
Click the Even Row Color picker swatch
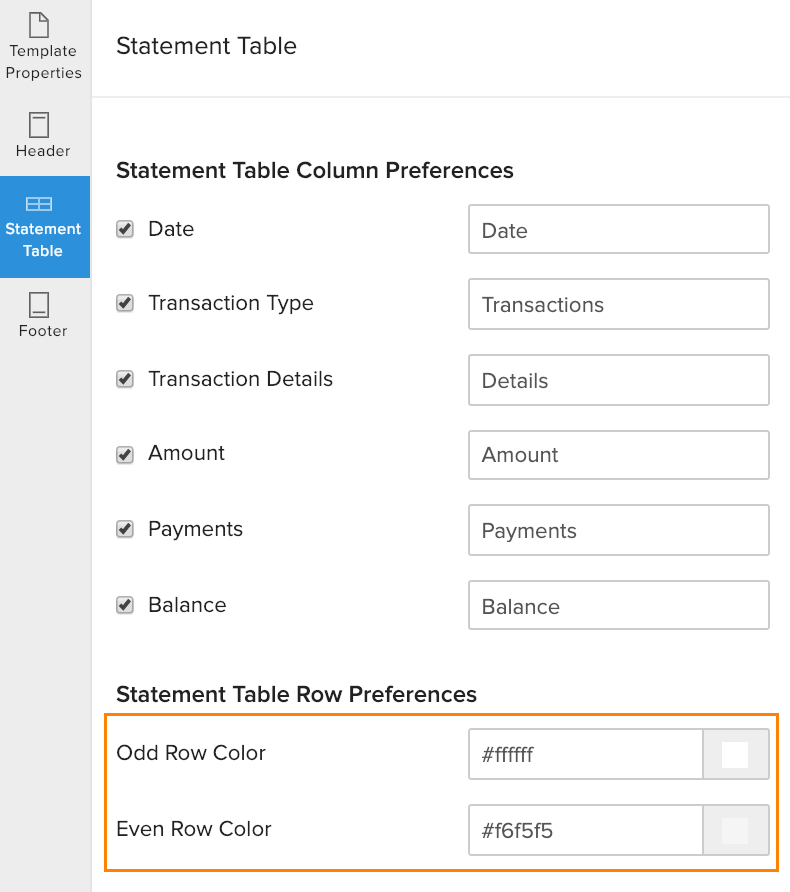click(x=736, y=830)
